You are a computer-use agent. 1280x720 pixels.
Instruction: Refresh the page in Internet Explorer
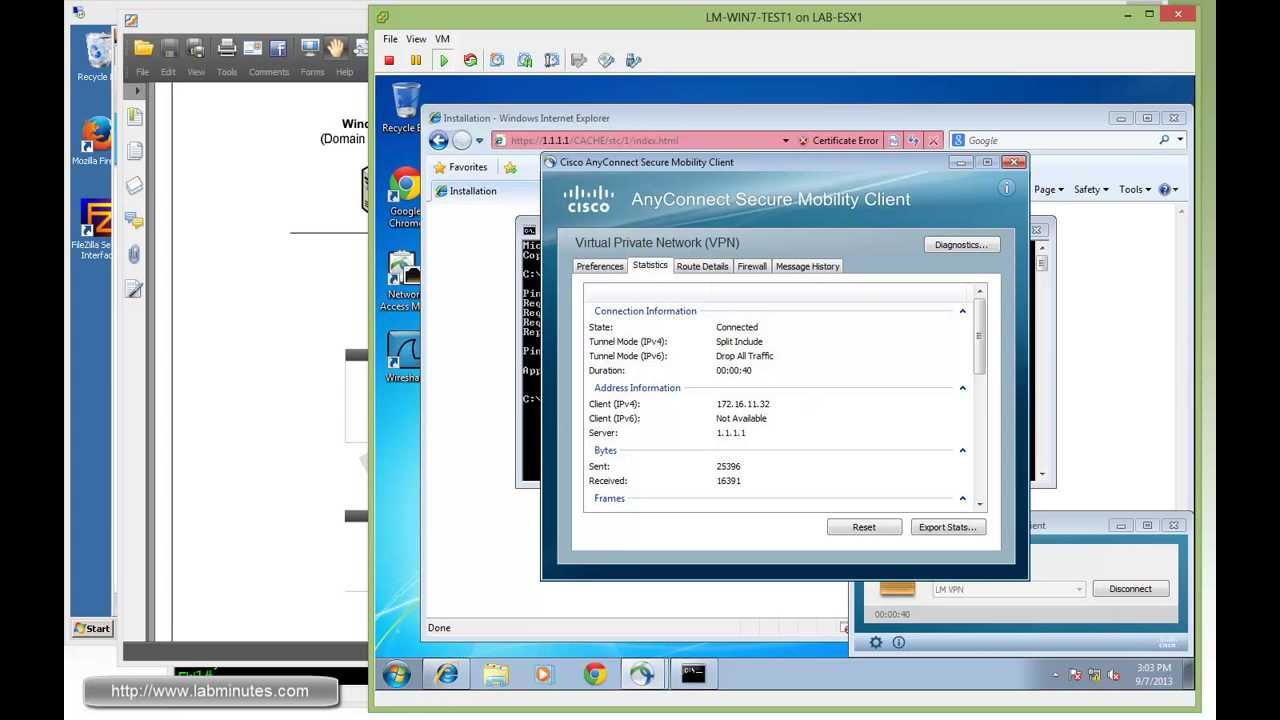tap(913, 141)
